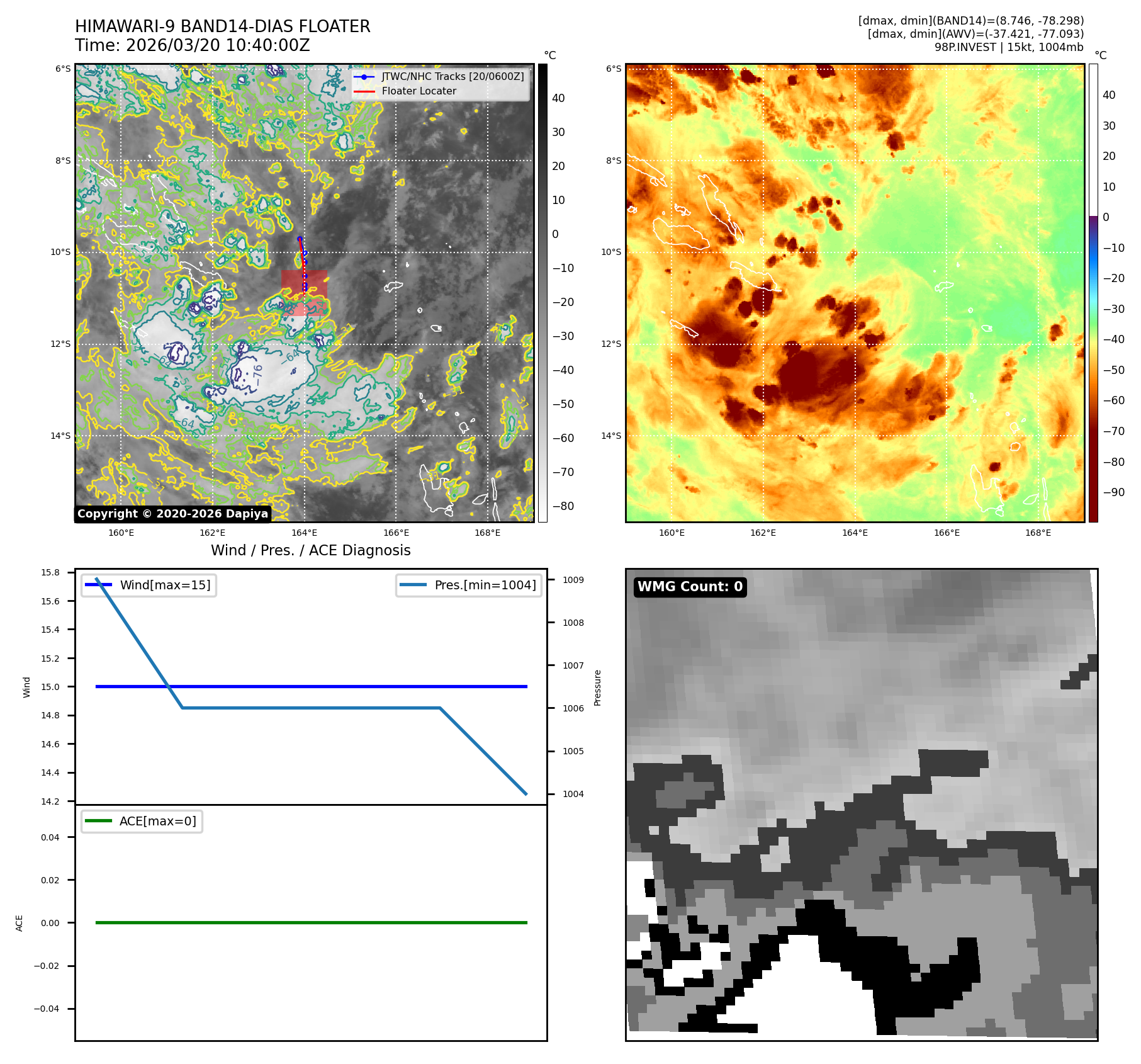Screen dimensions: 1141x1064
Task: Click the topmost blue track point near 164°E
Action: click(300, 239)
